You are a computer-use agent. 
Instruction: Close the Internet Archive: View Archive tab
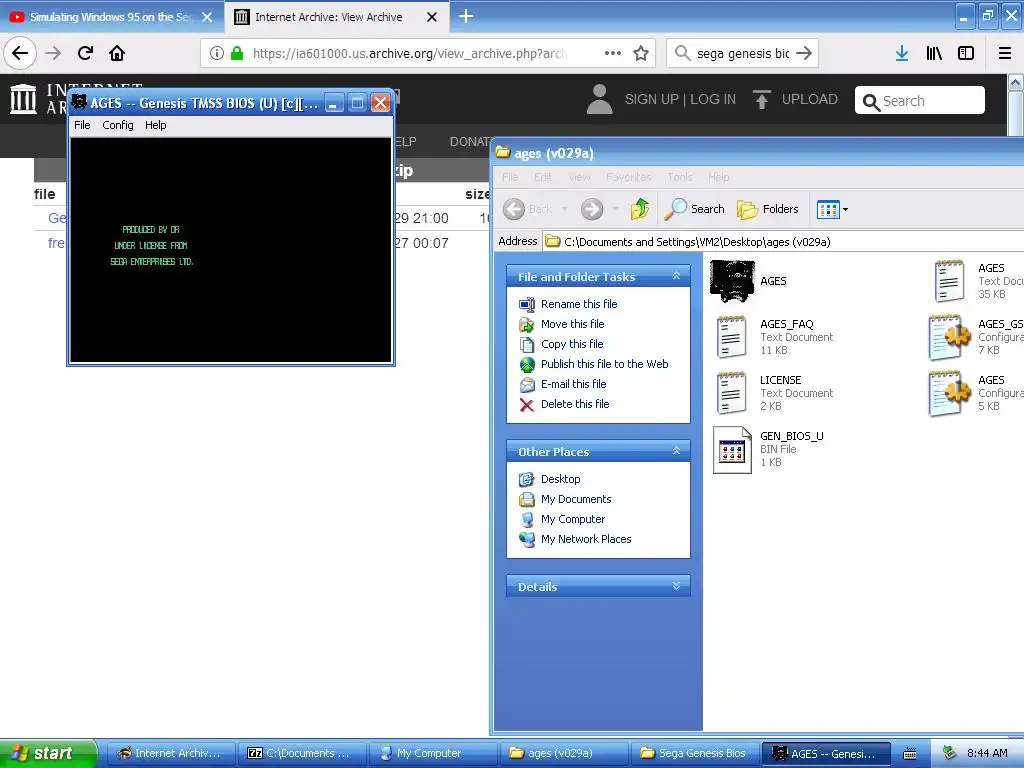click(432, 17)
